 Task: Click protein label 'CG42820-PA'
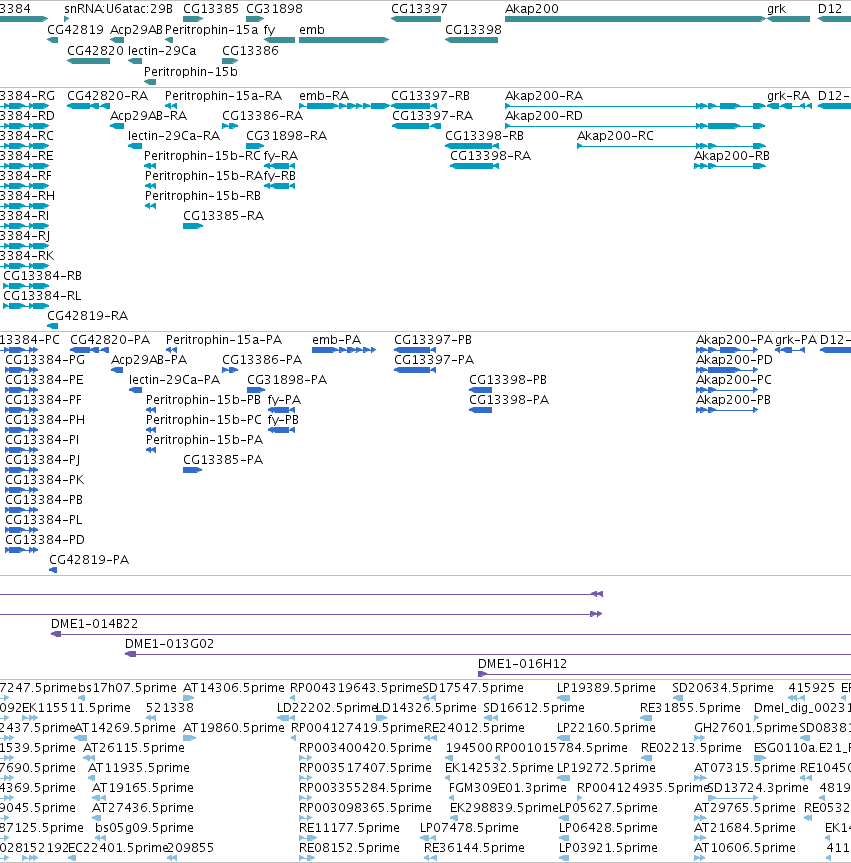pos(110,340)
